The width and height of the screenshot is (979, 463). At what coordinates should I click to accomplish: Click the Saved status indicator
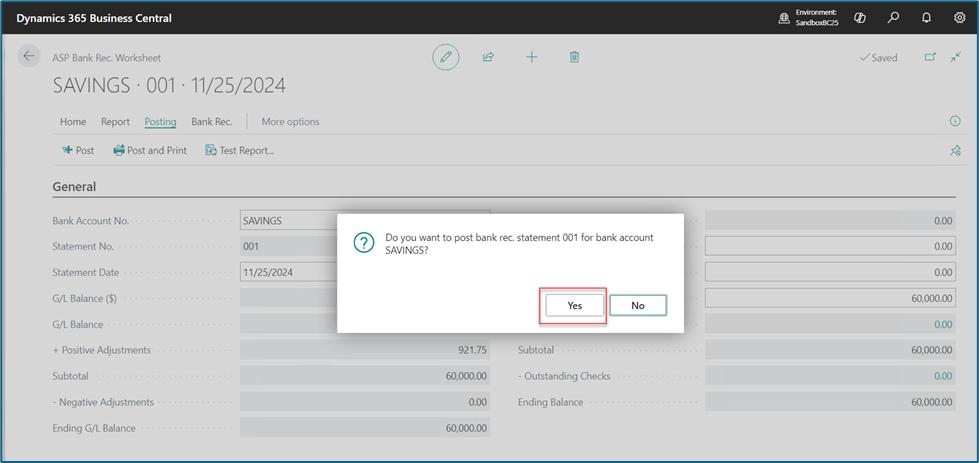click(x=878, y=57)
